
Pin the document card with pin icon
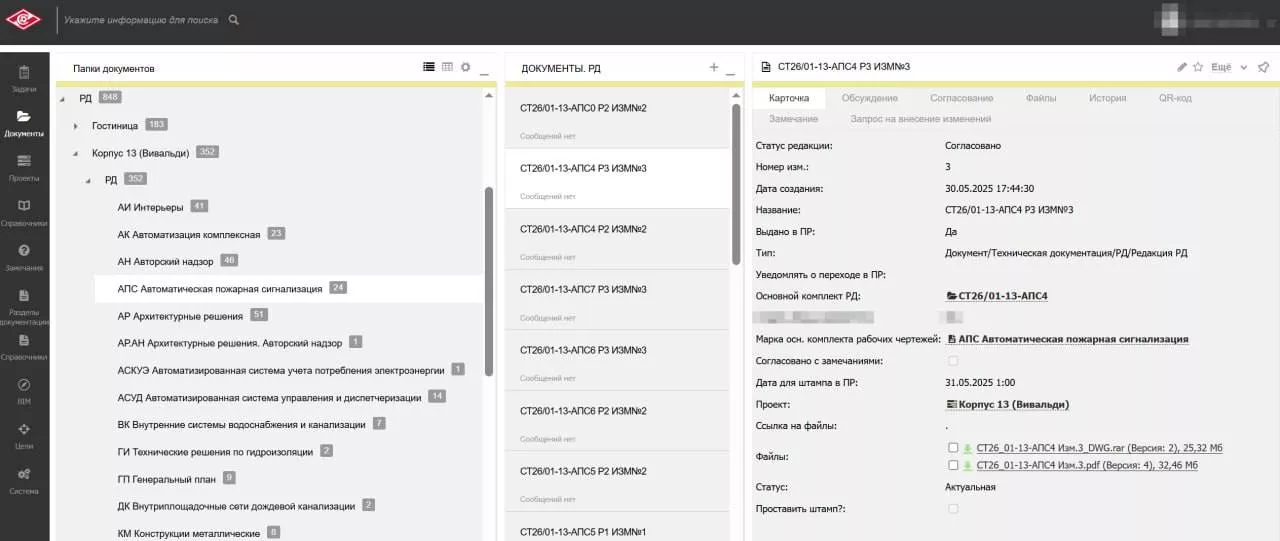point(1263,67)
